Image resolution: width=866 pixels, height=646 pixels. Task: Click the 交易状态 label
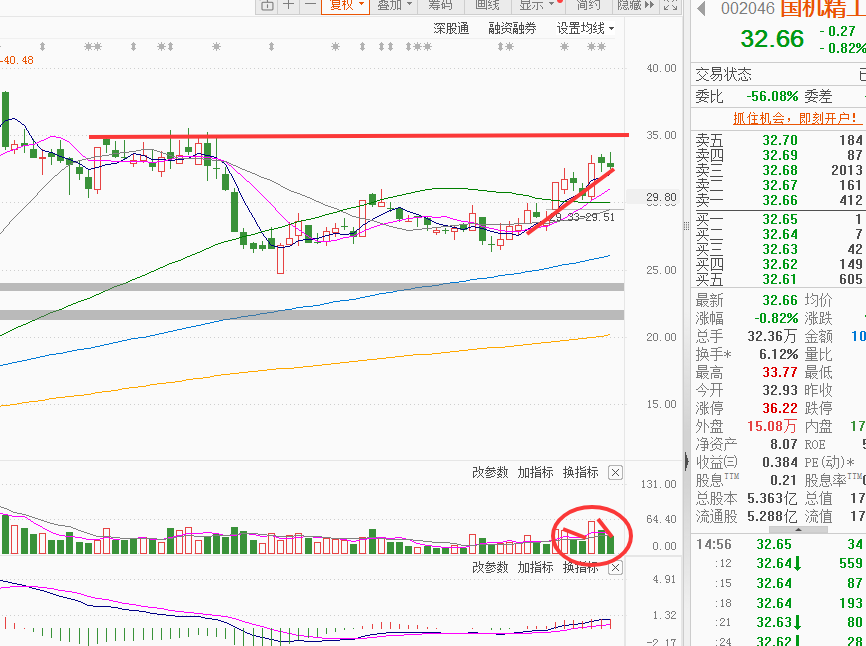point(724,75)
